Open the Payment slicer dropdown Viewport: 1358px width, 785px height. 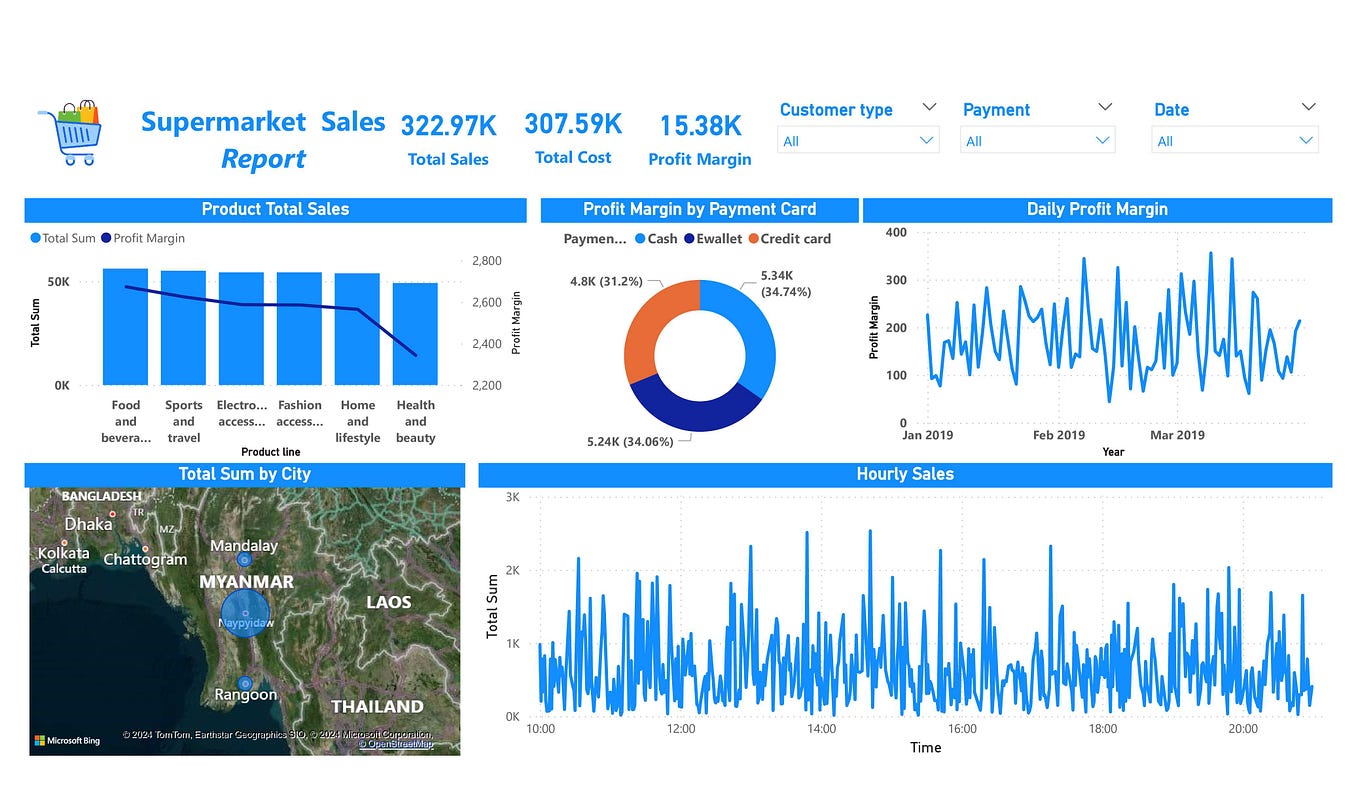(x=1104, y=140)
